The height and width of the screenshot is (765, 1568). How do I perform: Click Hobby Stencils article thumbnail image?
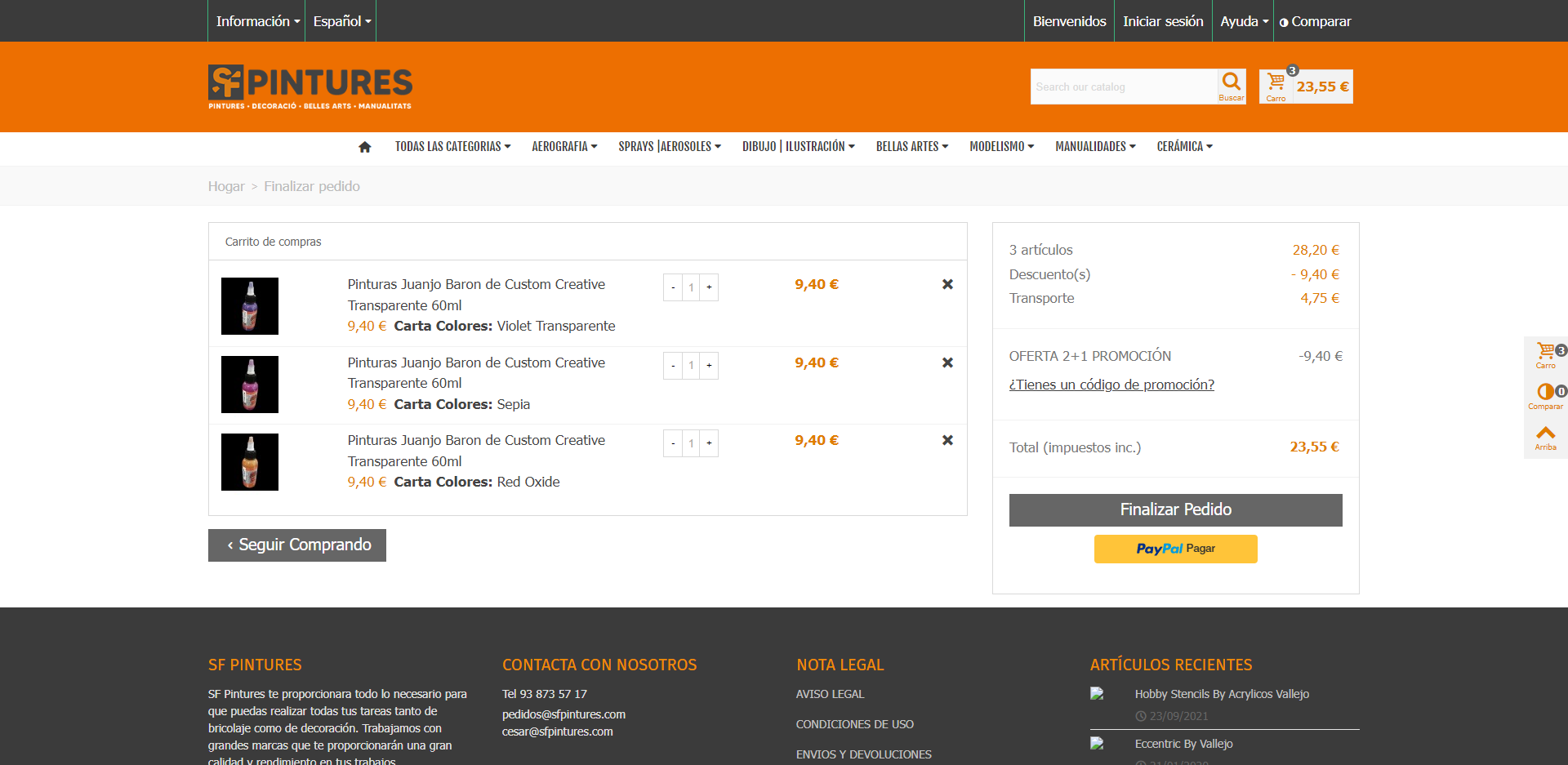click(1097, 694)
